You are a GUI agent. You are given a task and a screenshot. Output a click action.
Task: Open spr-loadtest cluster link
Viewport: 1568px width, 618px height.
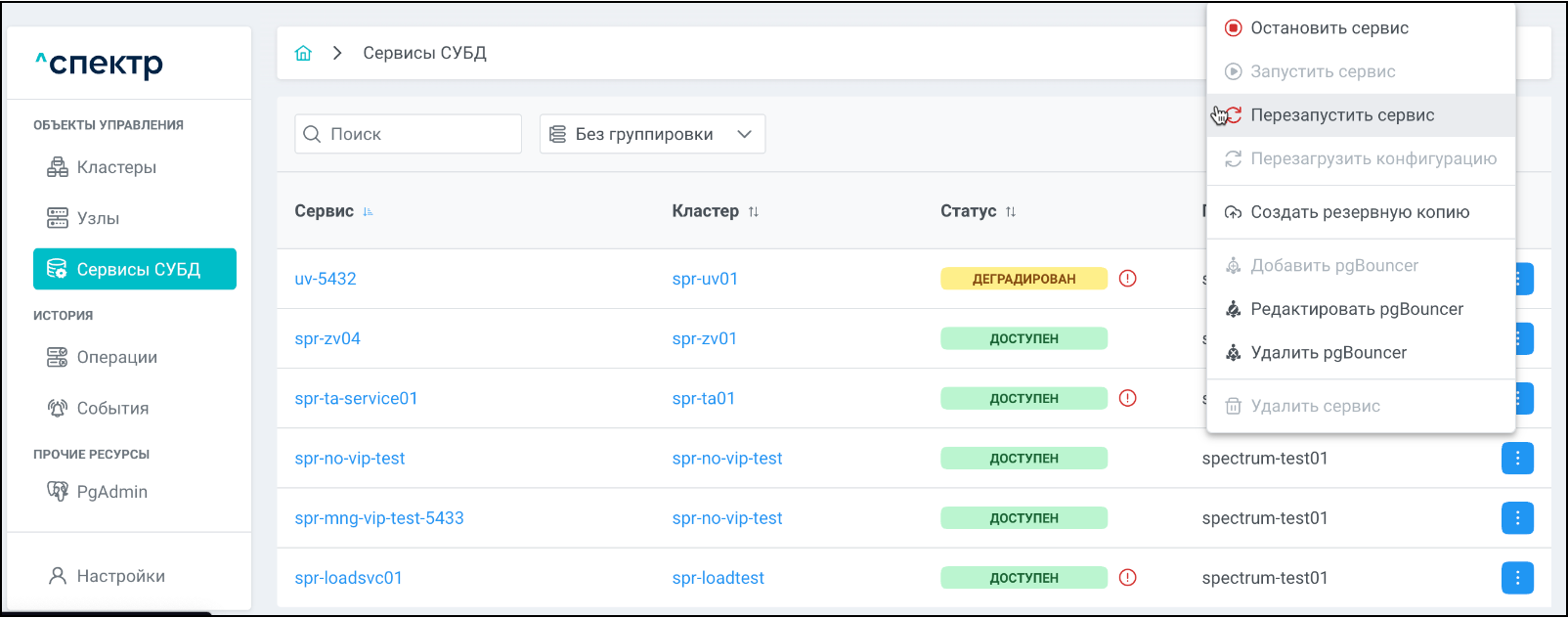point(718,578)
